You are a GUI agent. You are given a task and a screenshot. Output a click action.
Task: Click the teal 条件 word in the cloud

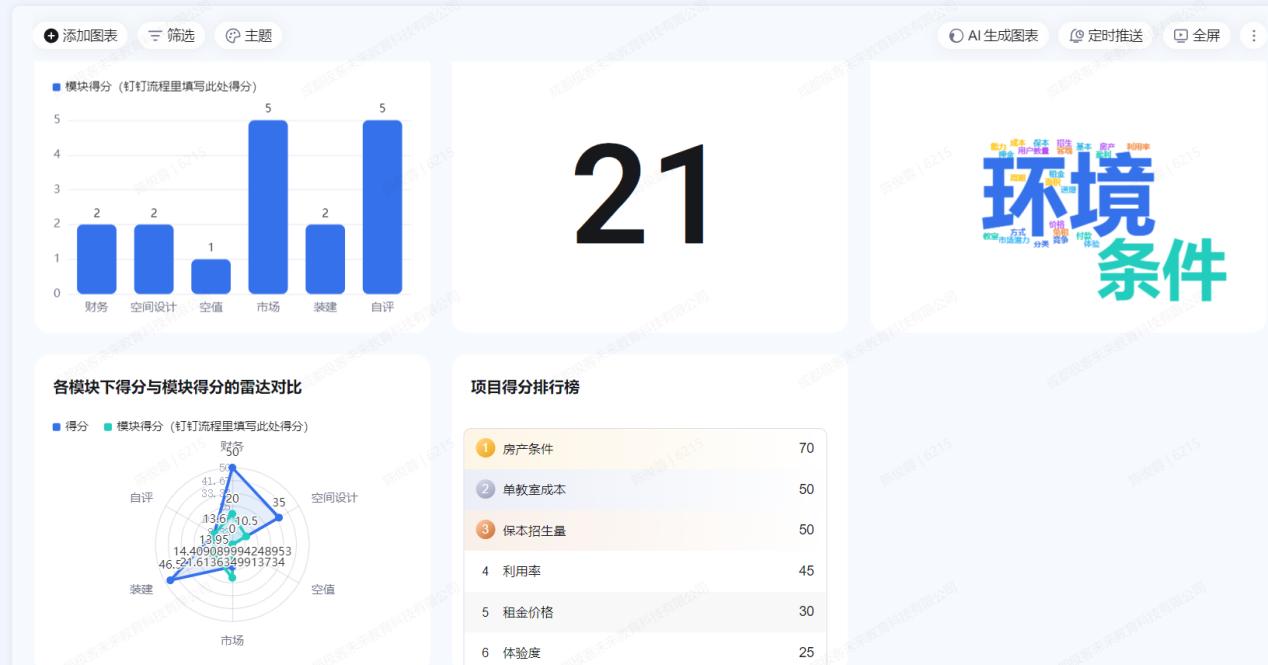[1161, 270]
